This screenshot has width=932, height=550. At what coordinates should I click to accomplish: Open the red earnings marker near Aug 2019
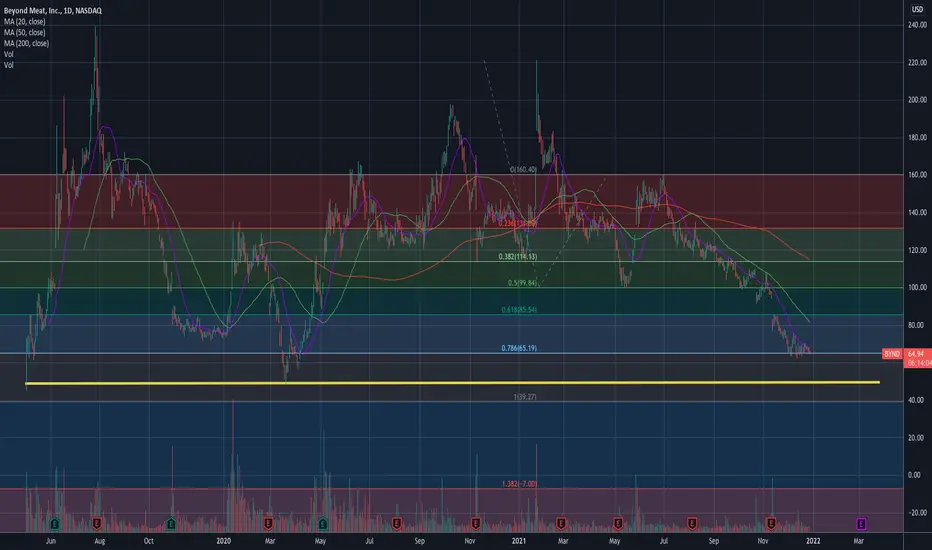97,524
